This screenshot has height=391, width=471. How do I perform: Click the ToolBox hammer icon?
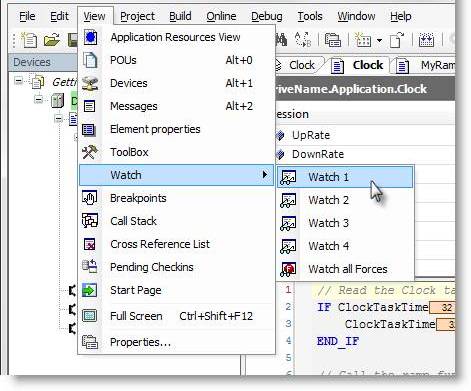click(x=90, y=152)
